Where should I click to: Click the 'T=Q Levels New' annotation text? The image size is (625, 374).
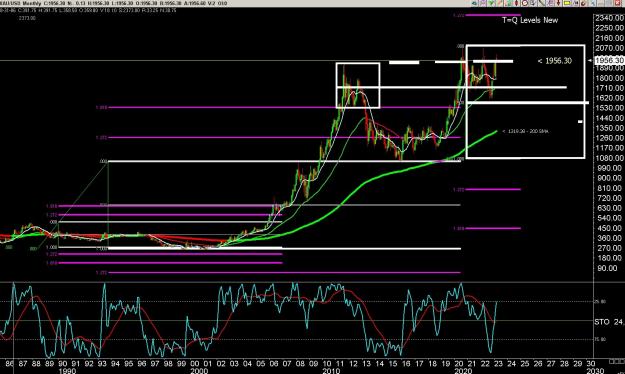coord(530,20)
